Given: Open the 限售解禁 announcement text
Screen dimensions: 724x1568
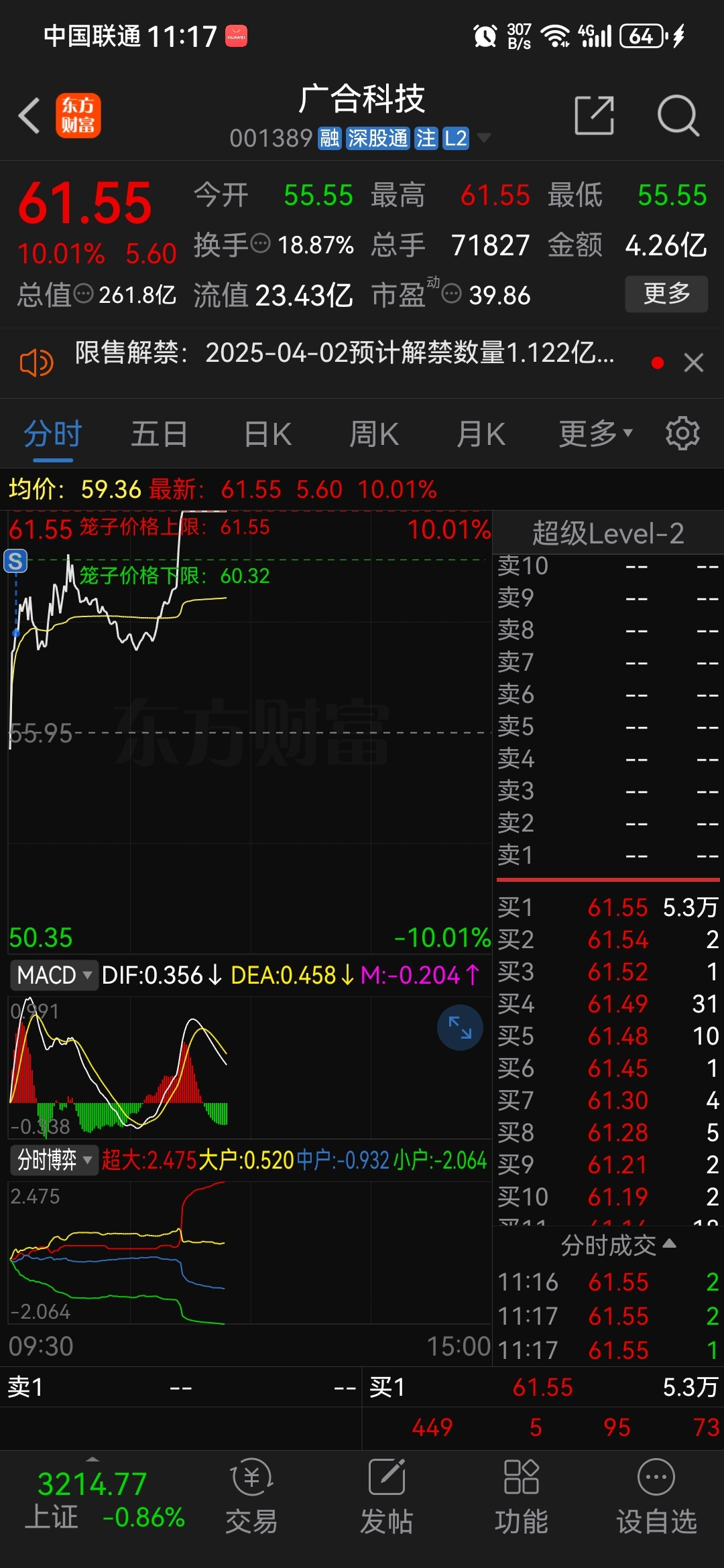Looking at the screenshot, I should [345, 352].
